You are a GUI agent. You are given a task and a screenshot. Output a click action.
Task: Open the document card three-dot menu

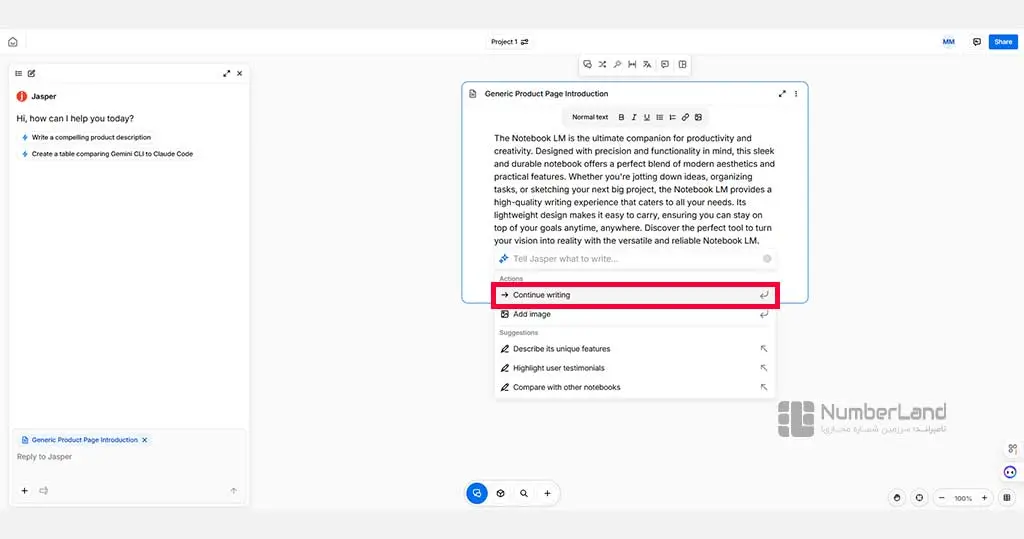pos(795,94)
